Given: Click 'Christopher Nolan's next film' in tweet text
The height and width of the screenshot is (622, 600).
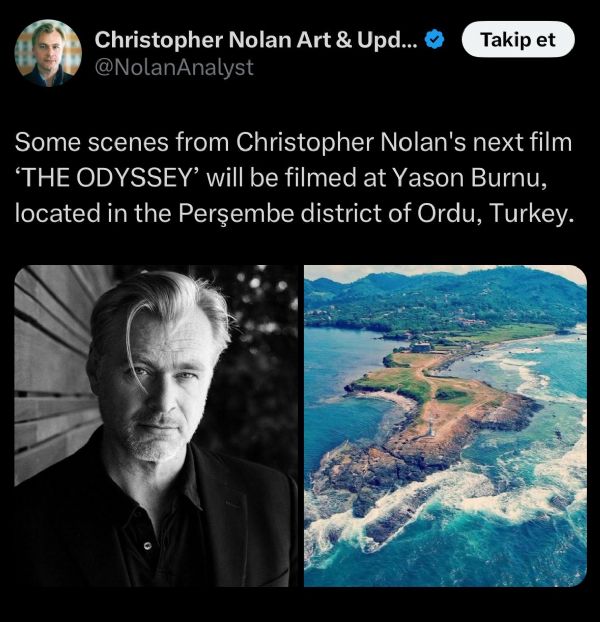Looking at the screenshot, I should click(x=404, y=142).
